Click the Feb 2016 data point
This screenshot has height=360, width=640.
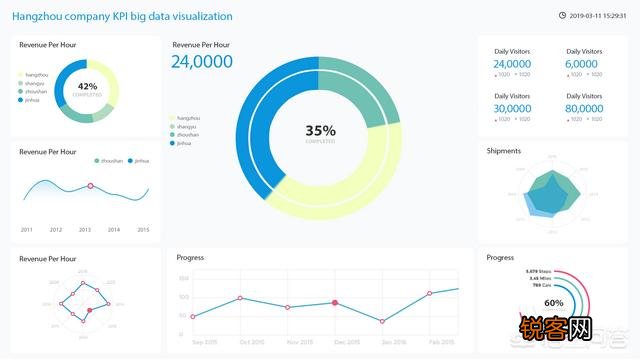point(429,293)
